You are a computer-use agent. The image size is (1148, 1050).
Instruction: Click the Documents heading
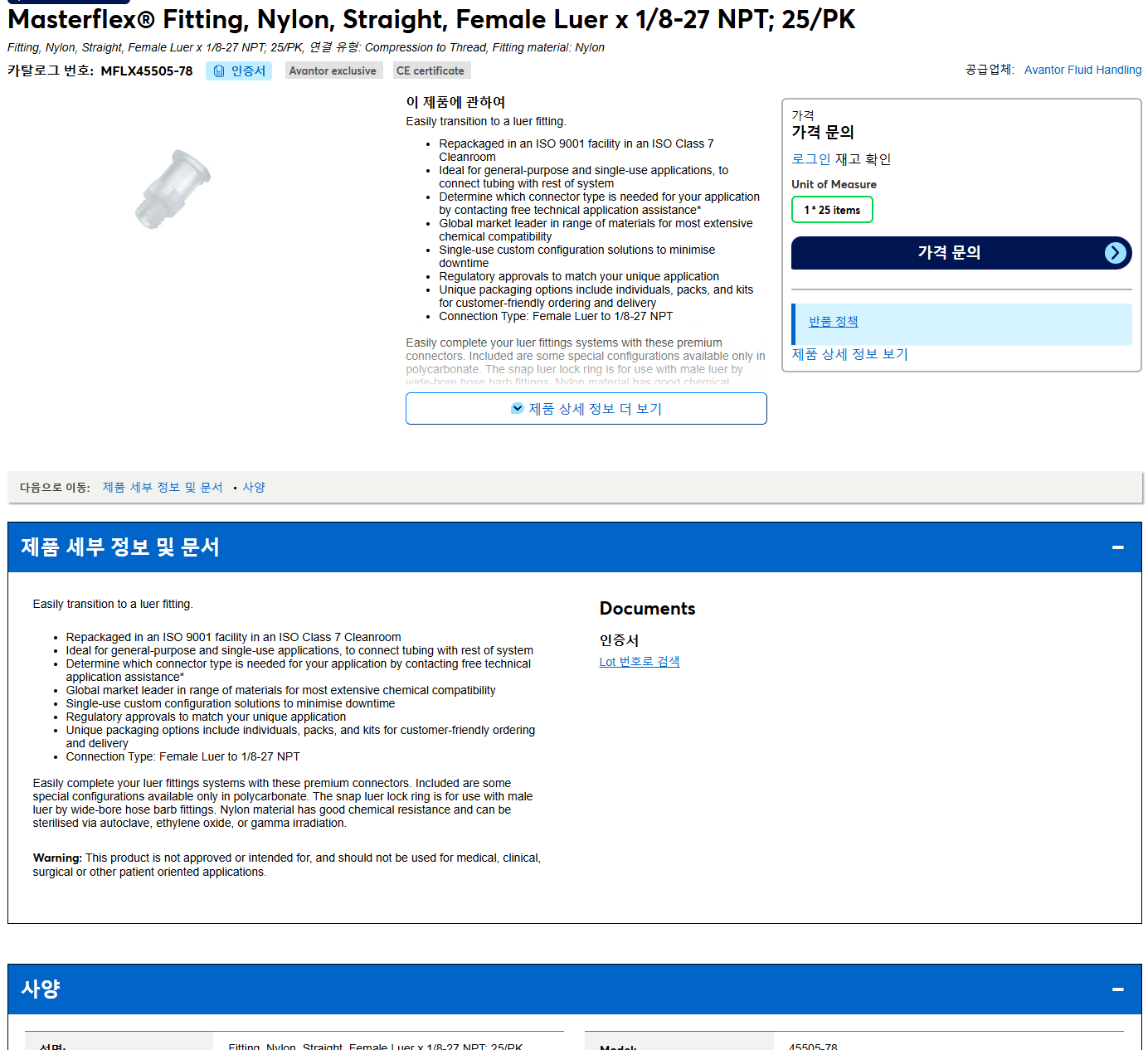tap(648, 609)
